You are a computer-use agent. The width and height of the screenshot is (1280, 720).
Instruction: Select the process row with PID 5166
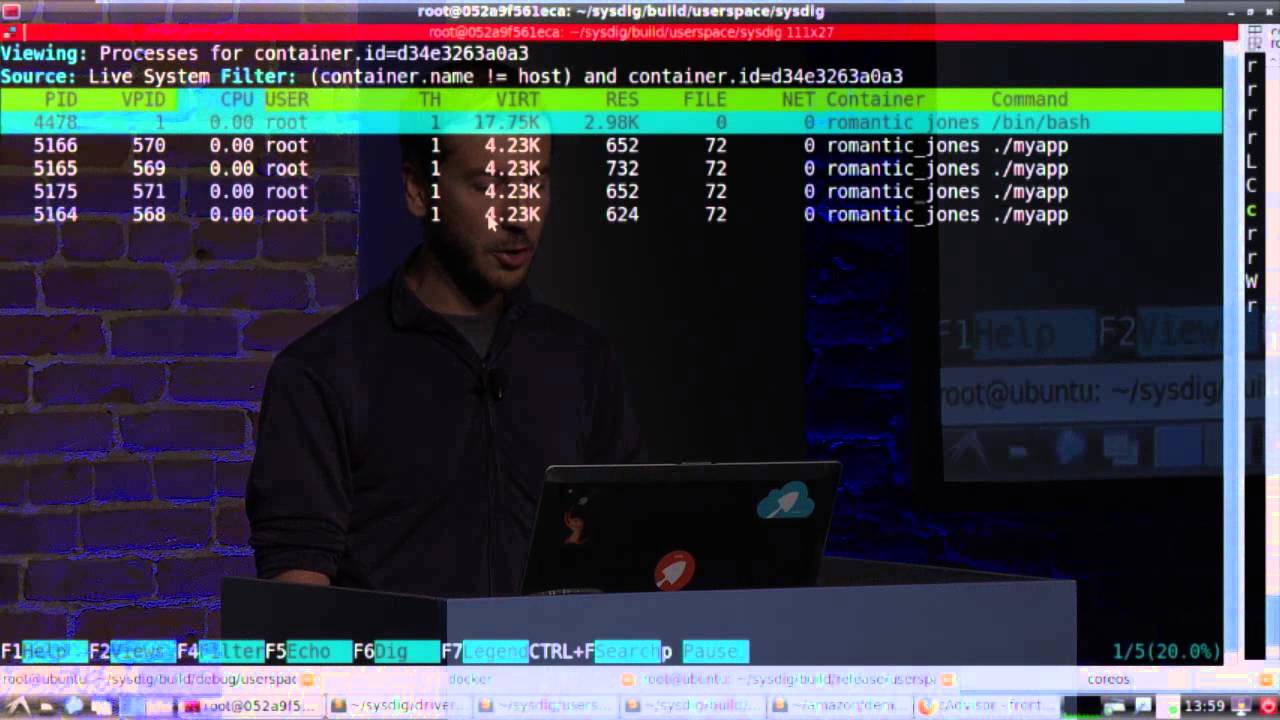click(x=611, y=145)
